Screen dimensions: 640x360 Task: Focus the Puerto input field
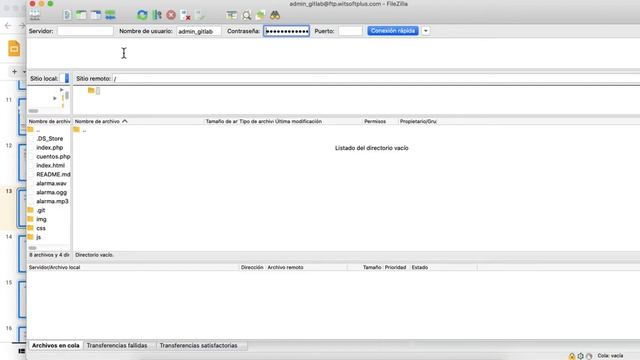[x=350, y=31]
